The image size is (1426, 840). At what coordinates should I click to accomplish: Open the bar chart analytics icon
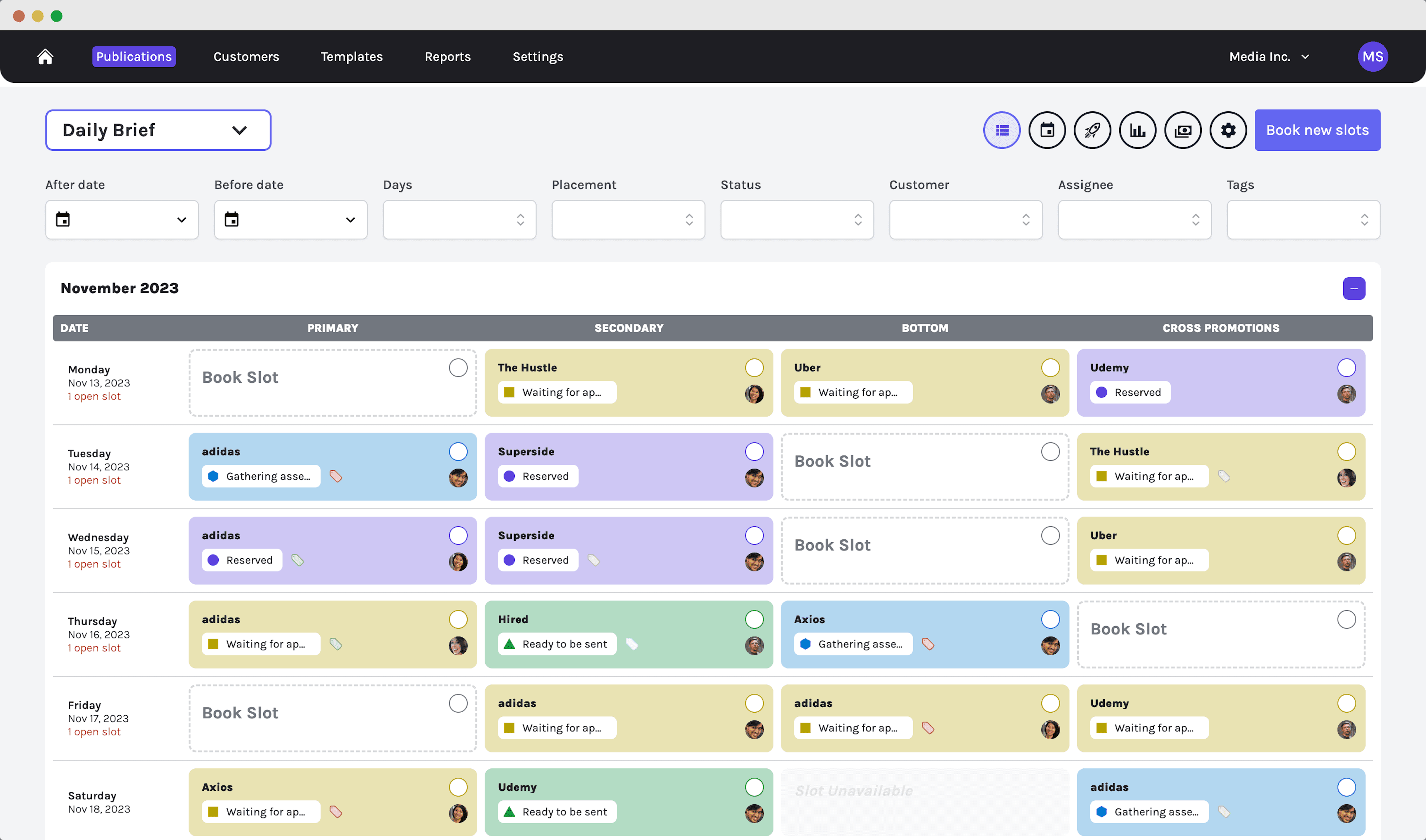(x=1138, y=130)
